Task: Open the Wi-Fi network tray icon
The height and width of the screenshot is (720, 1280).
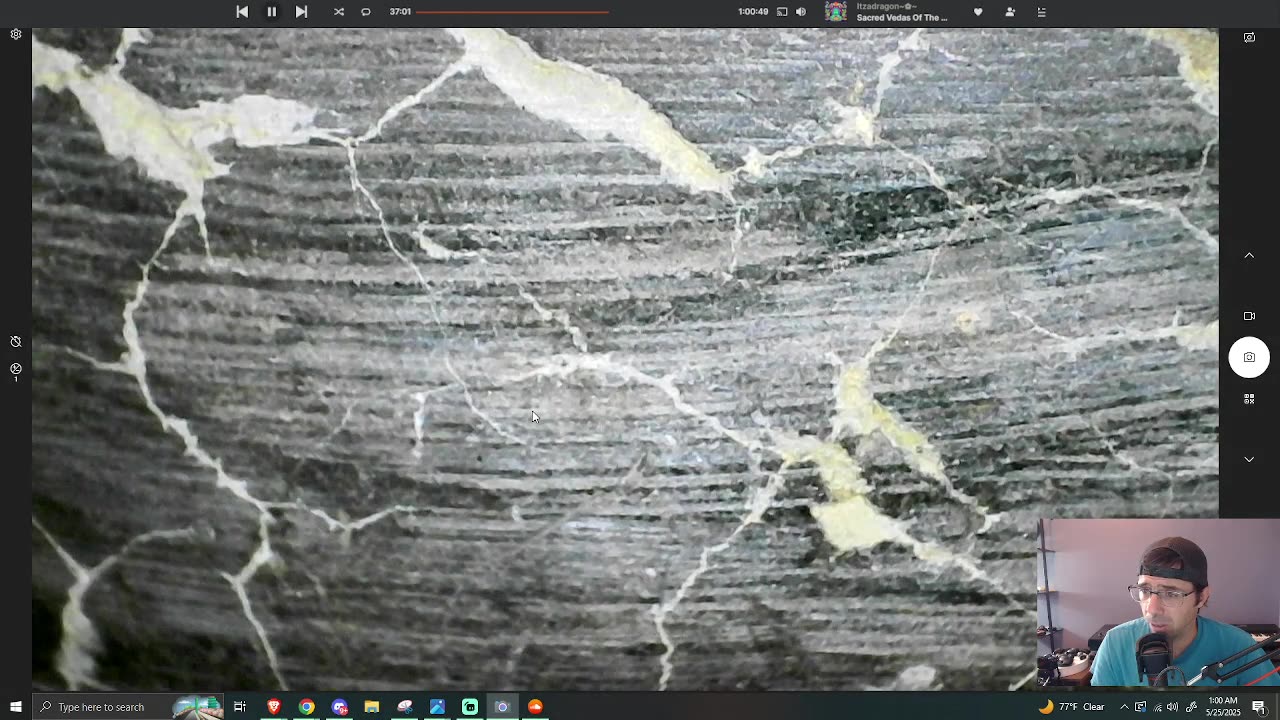Action: (1157, 707)
